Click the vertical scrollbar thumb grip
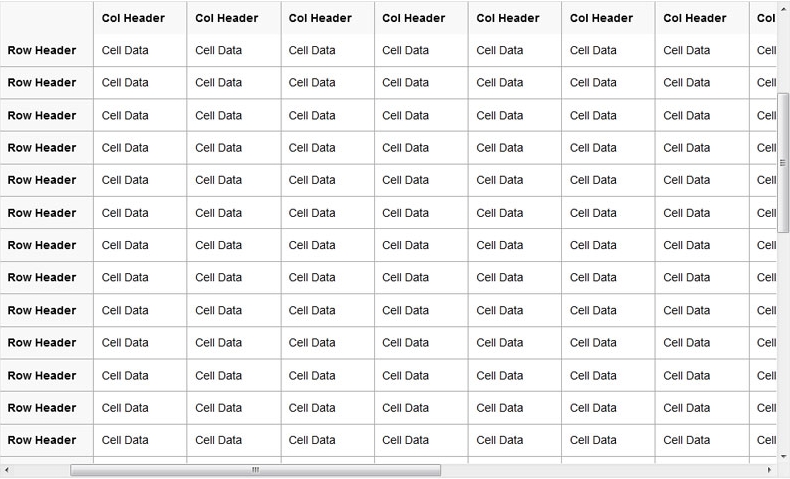 click(783, 163)
